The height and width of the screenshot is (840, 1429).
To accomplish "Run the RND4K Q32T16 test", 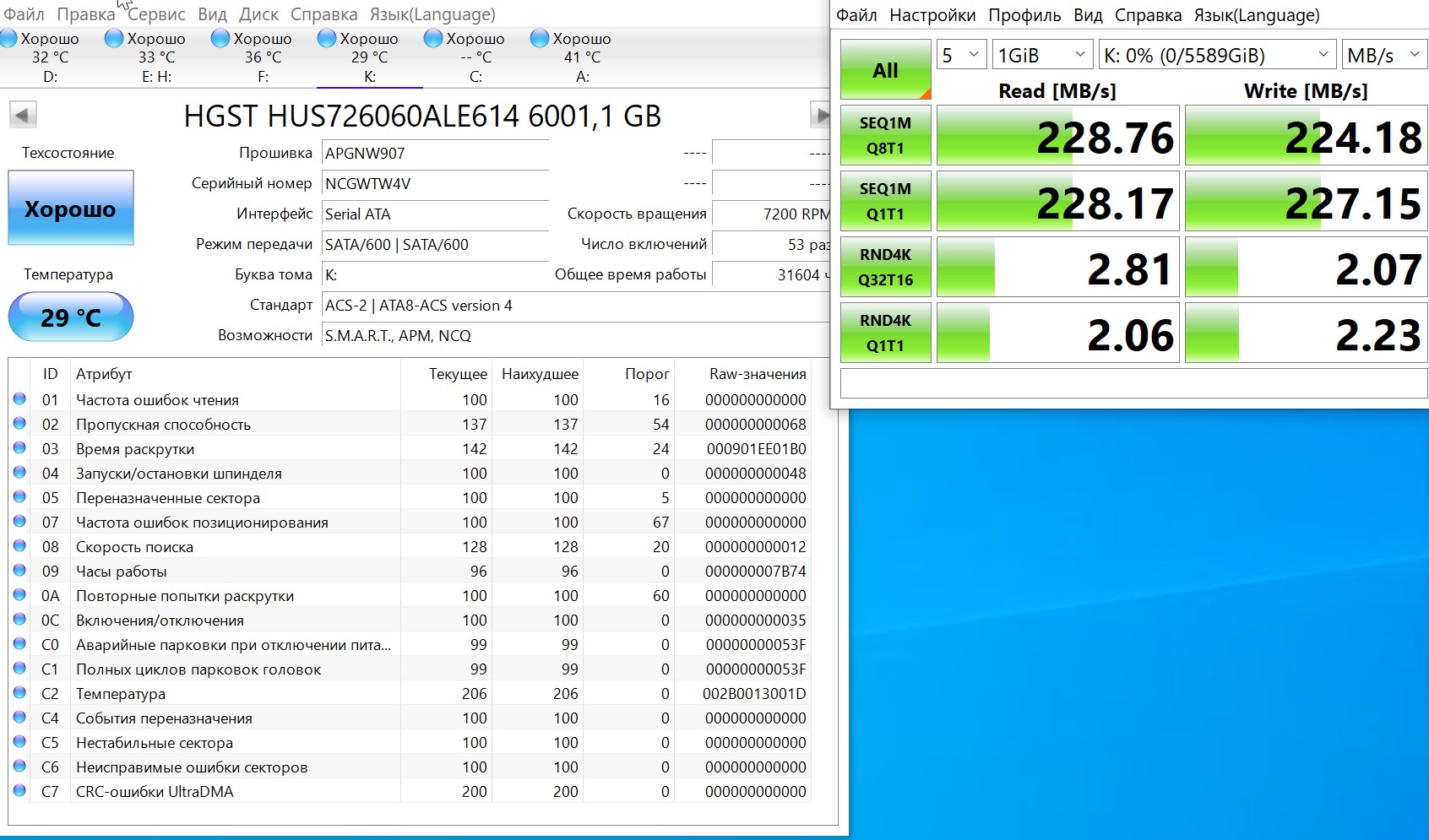I will pos(885,267).
